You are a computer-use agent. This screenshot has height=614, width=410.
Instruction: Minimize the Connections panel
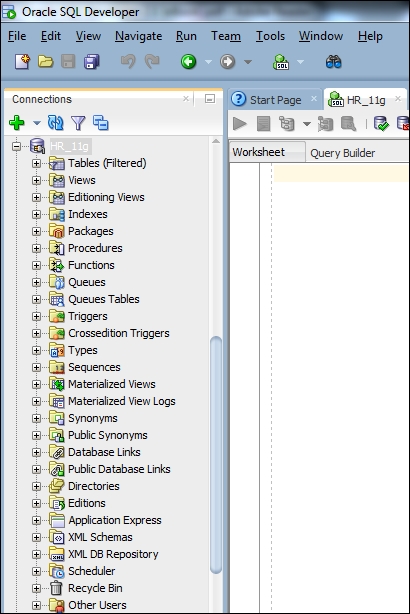(x=210, y=99)
